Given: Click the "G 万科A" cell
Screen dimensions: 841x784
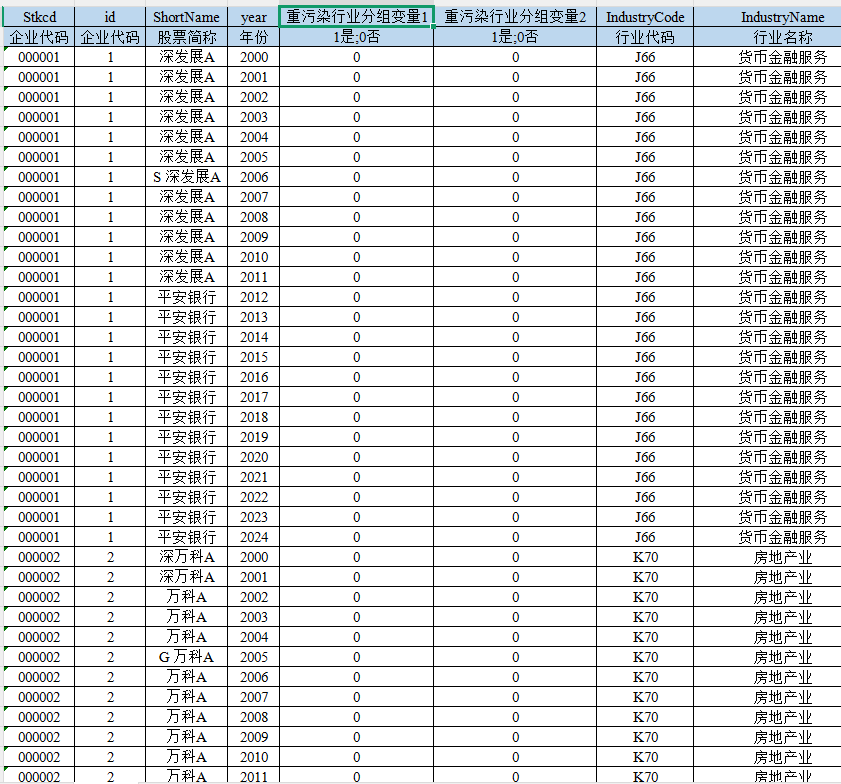Looking at the screenshot, I should (186, 657).
